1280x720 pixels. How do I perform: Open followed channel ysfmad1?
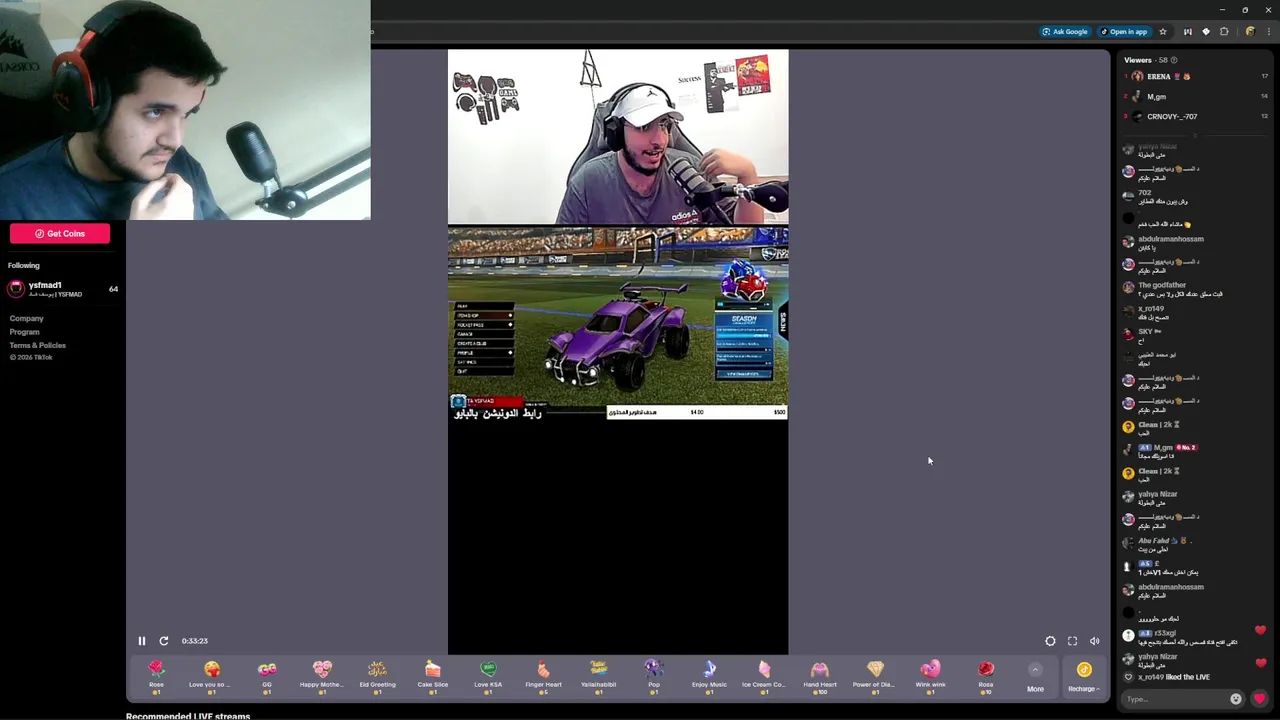coord(63,289)
